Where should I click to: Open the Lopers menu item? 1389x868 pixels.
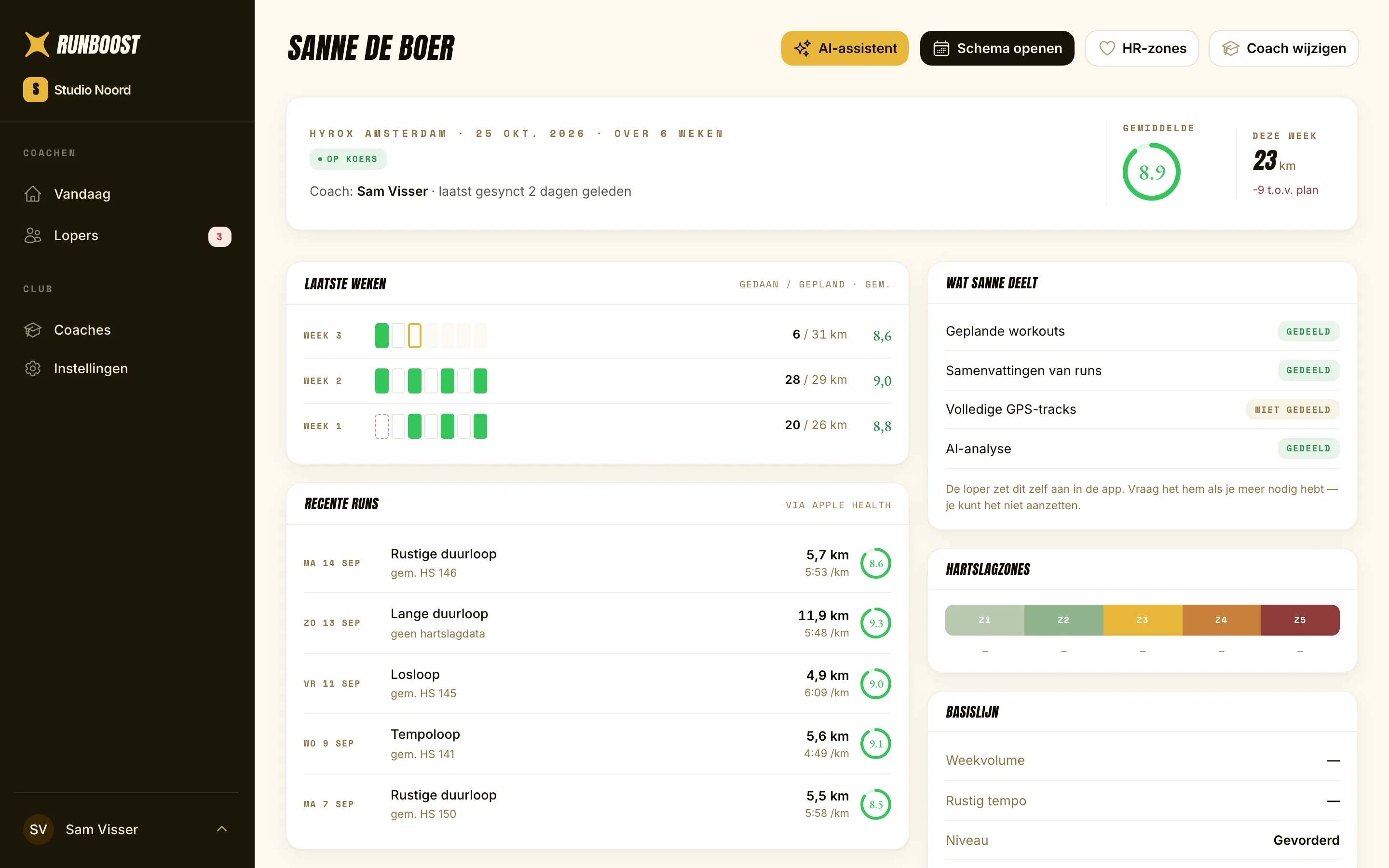pos(127,236)
